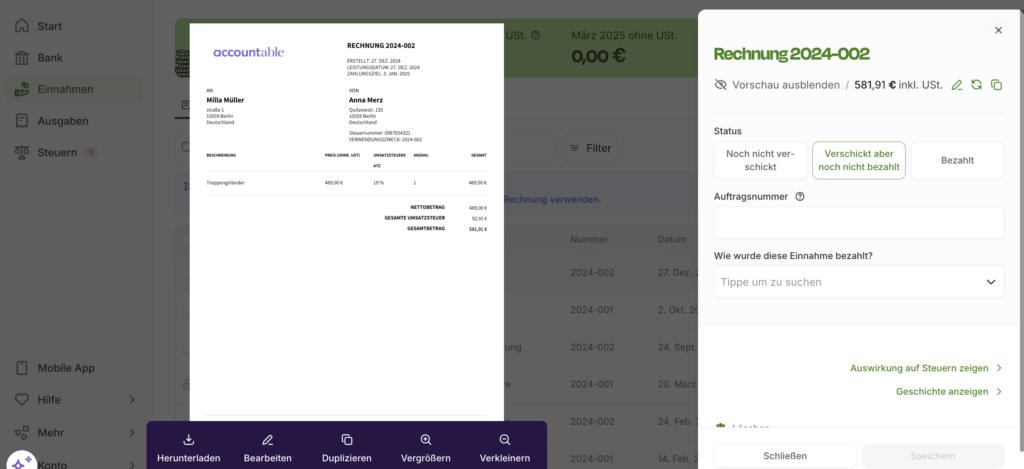Click the refresh icon beside the invoice amount
1024x469 pixels.
click(976, 85)
